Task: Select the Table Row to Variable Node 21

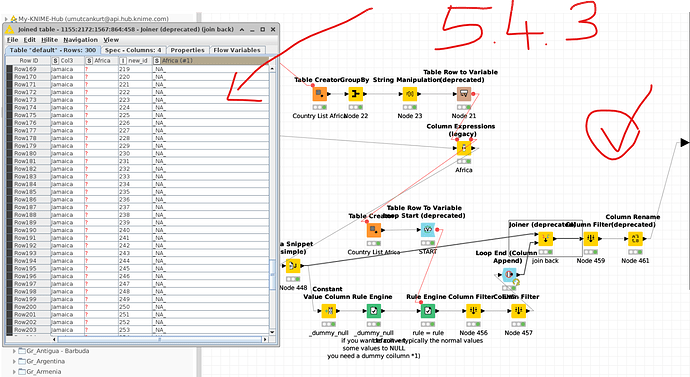Action: tap(464, 94)
